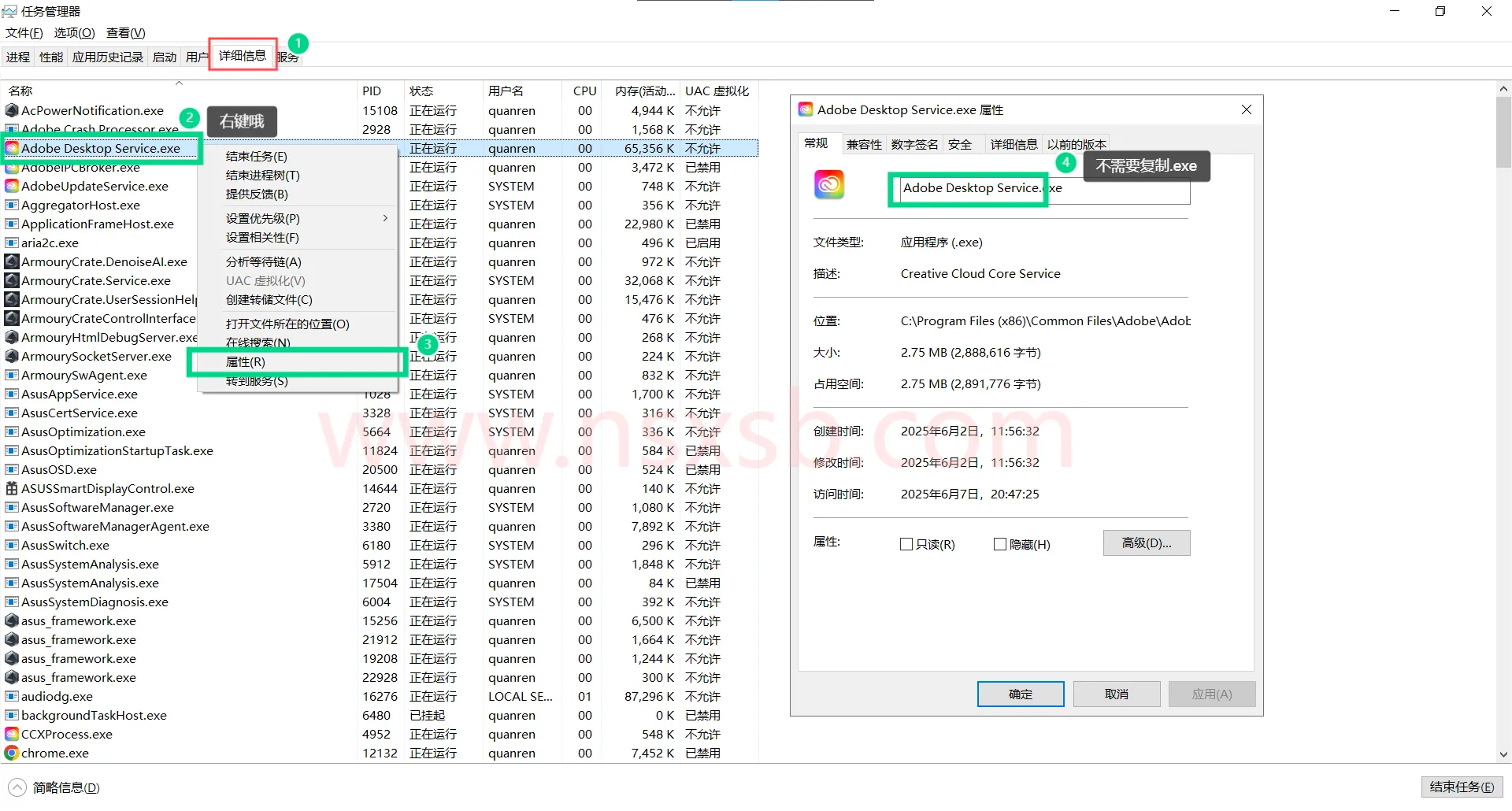Click the Creative Cloud icon in properties dialog
Image resolution: width=1512 pixels, height=811 pixels.
829,185
